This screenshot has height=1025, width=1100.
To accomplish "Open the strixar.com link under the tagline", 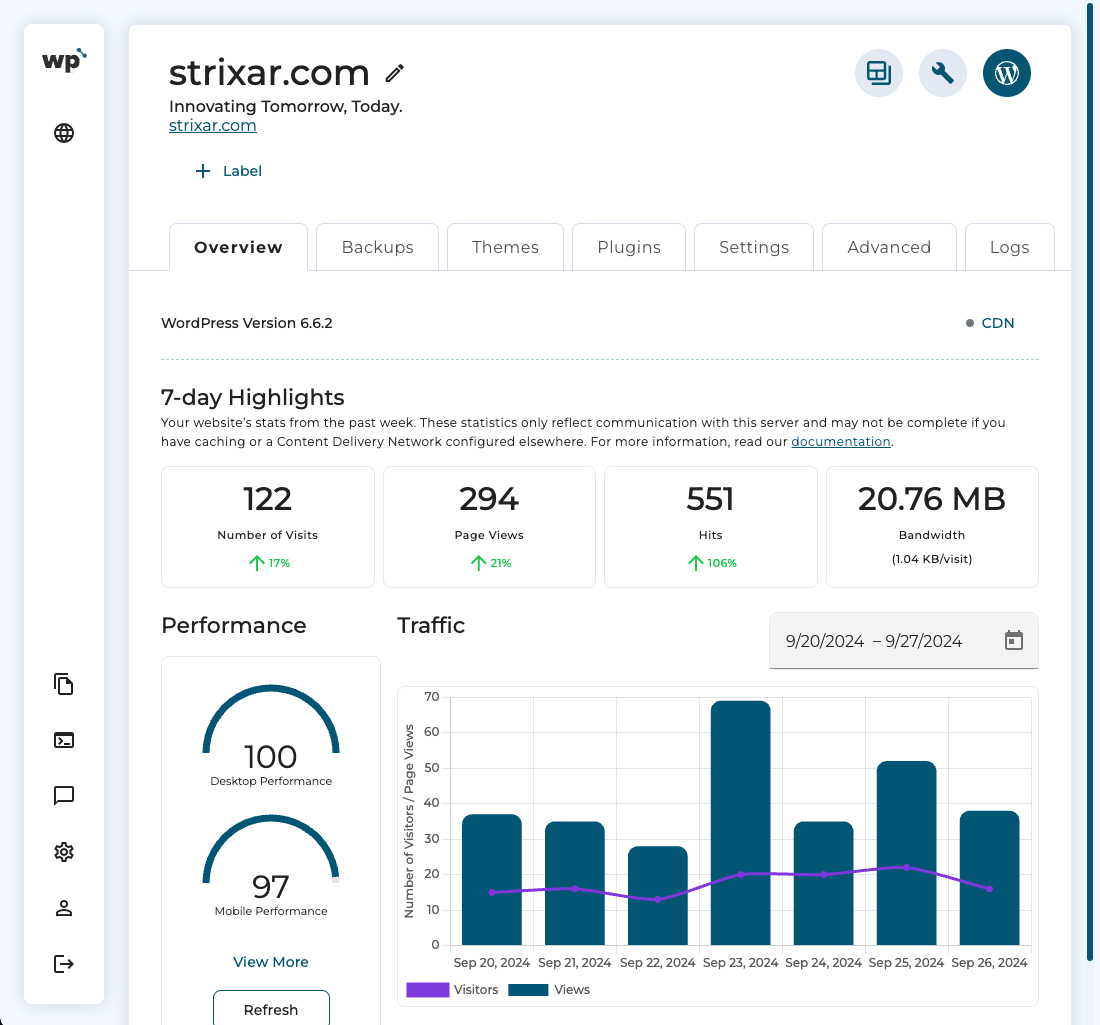I will (x=213, y=126).
